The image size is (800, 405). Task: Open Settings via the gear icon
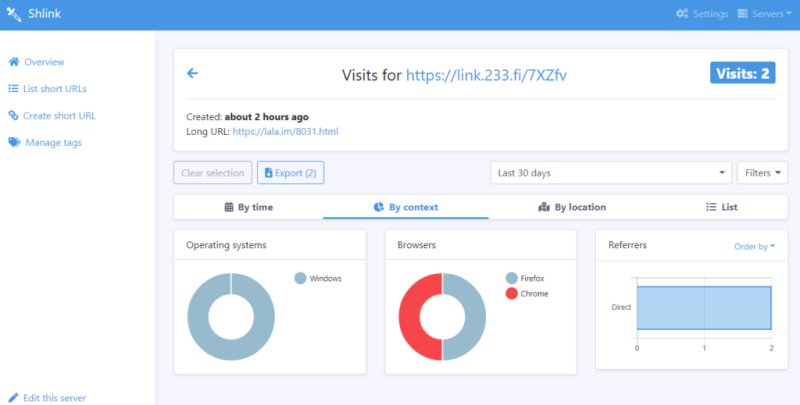(x=682, y=14)
